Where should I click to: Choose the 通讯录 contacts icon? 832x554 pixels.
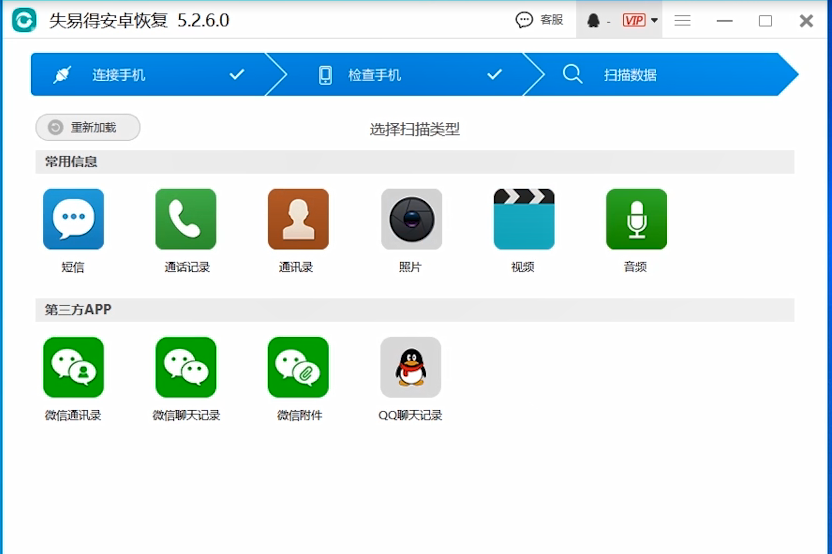point(298,219)
